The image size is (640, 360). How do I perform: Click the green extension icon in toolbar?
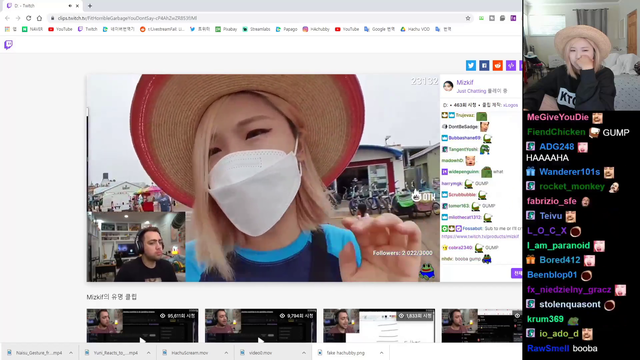tap(481, 18)
